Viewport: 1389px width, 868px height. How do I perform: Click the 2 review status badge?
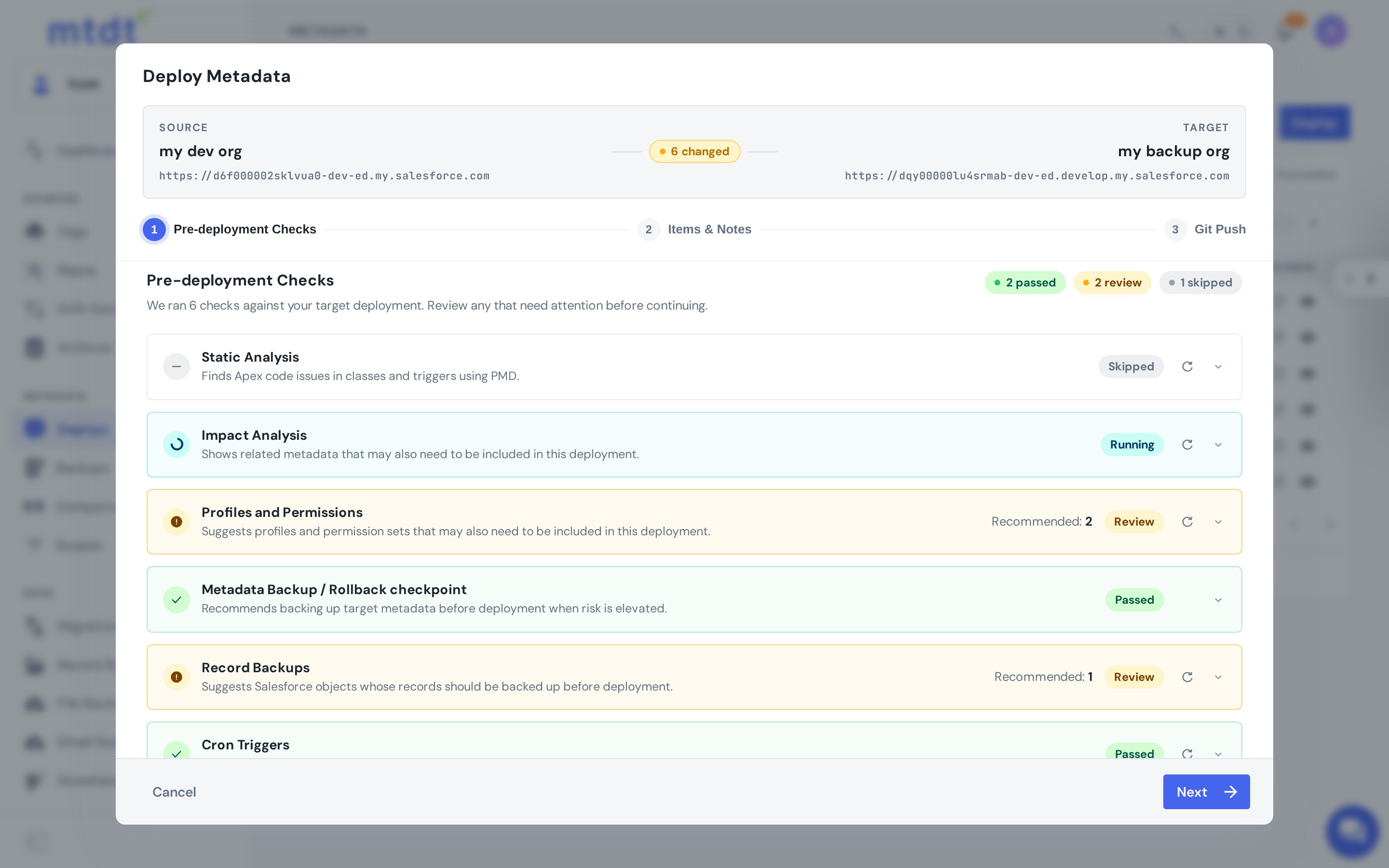(1112, 283)
